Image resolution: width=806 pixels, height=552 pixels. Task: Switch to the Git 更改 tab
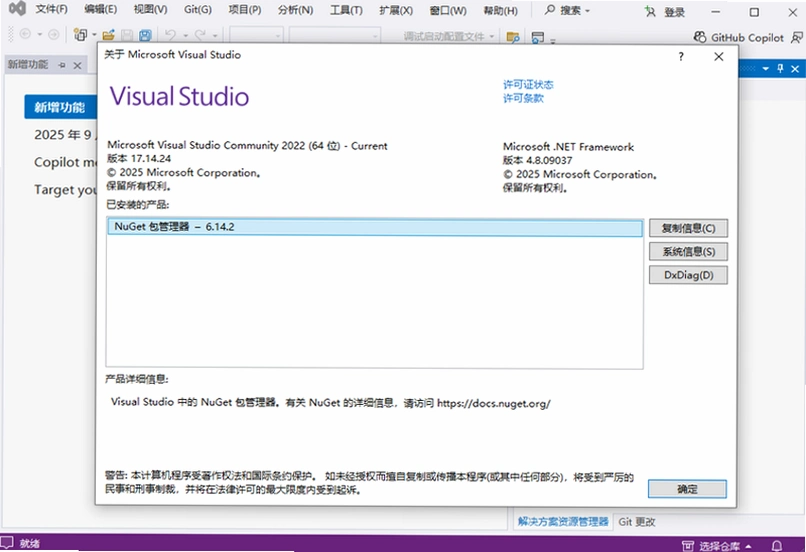(637, 522)
